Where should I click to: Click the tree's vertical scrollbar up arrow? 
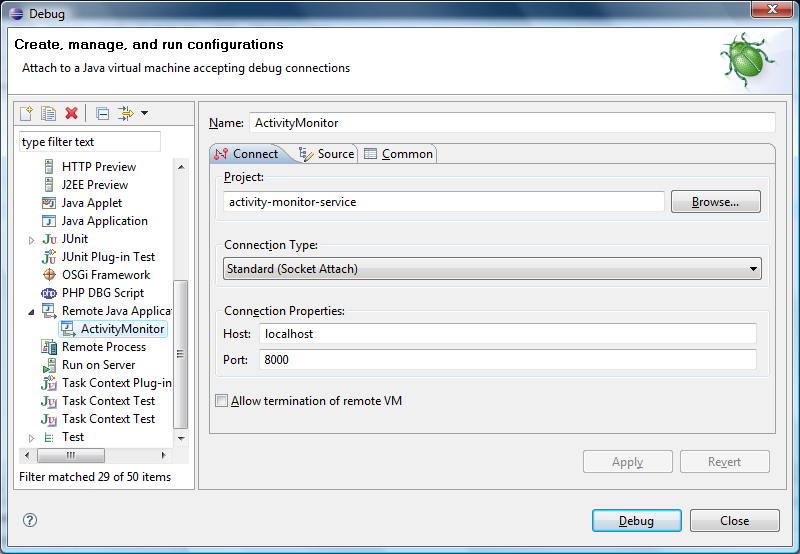(x=181, y=167)
